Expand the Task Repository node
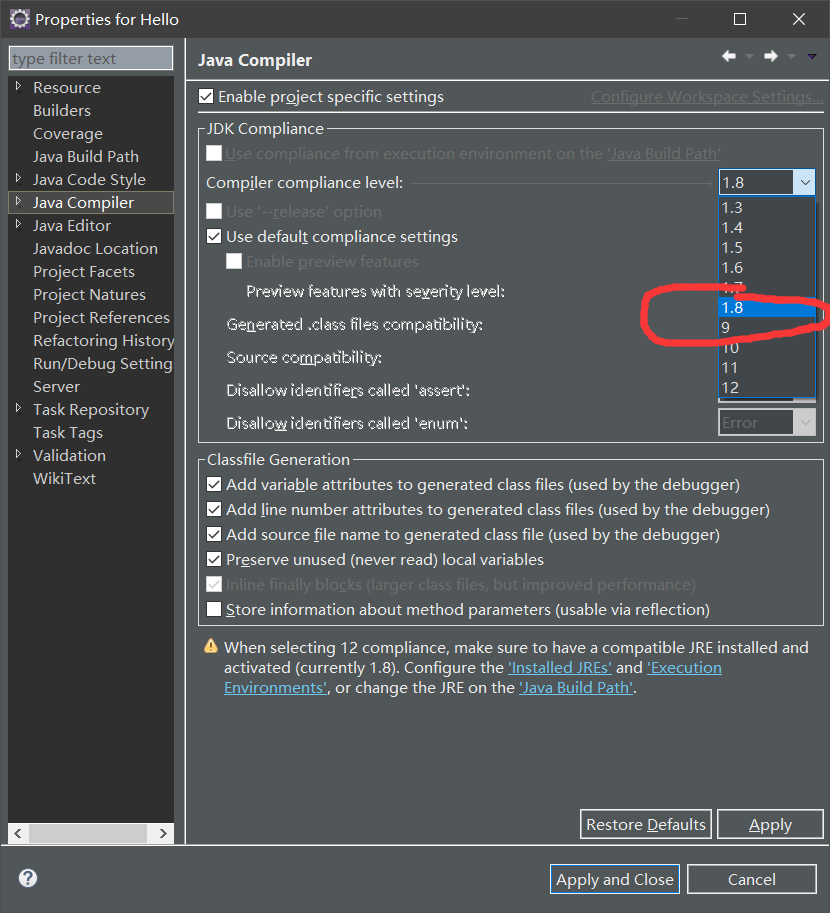 tap(19, 409)
